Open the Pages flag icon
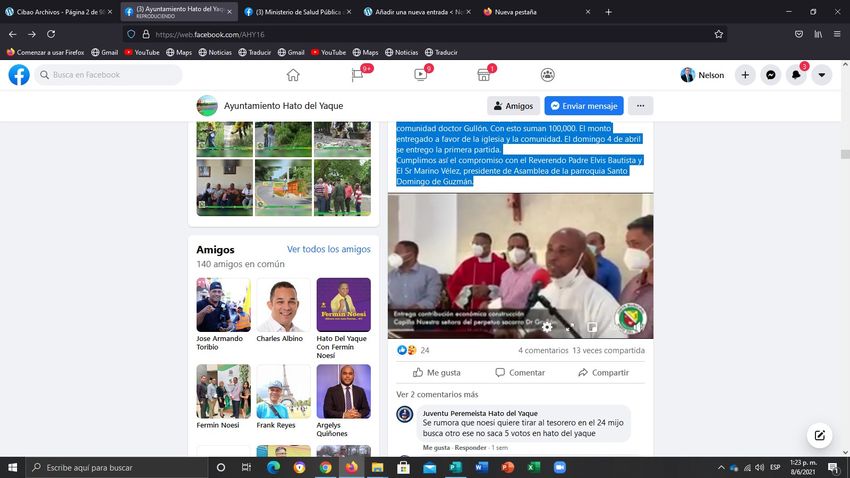Image resolution: width=850 pixels, height=478 pixels. [x=357, y=75]
